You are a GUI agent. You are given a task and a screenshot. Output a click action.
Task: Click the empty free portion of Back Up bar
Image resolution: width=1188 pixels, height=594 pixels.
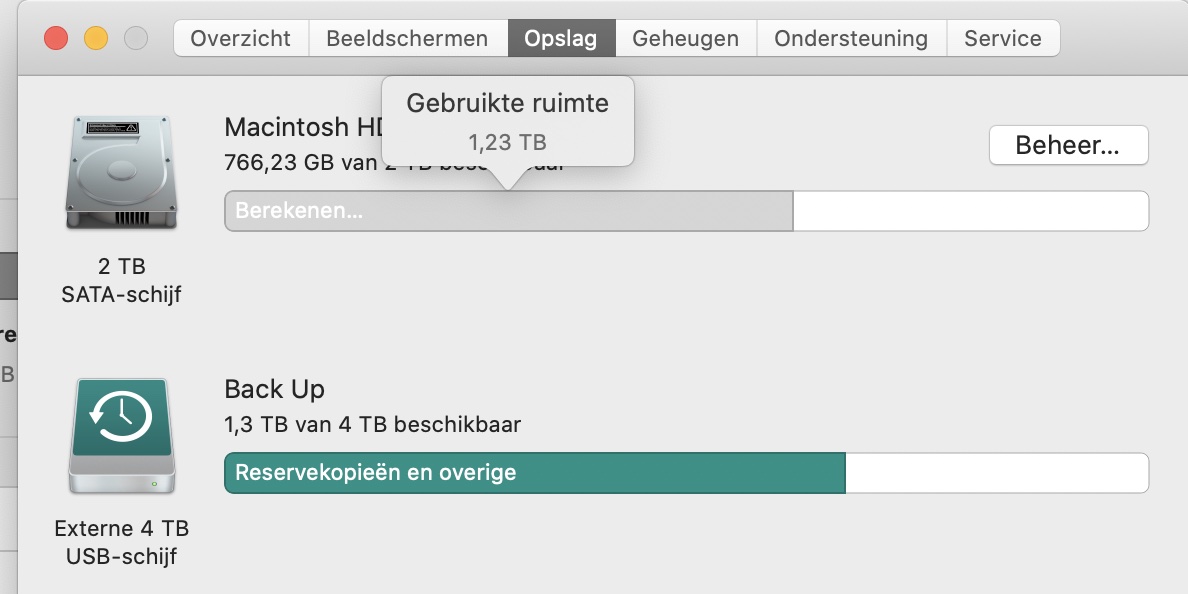coord(996,473)
